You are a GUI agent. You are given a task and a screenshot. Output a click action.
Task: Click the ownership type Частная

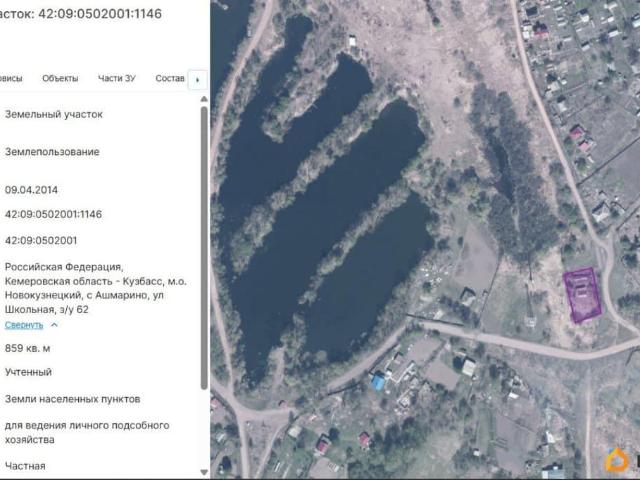click(x=25, y=466)
